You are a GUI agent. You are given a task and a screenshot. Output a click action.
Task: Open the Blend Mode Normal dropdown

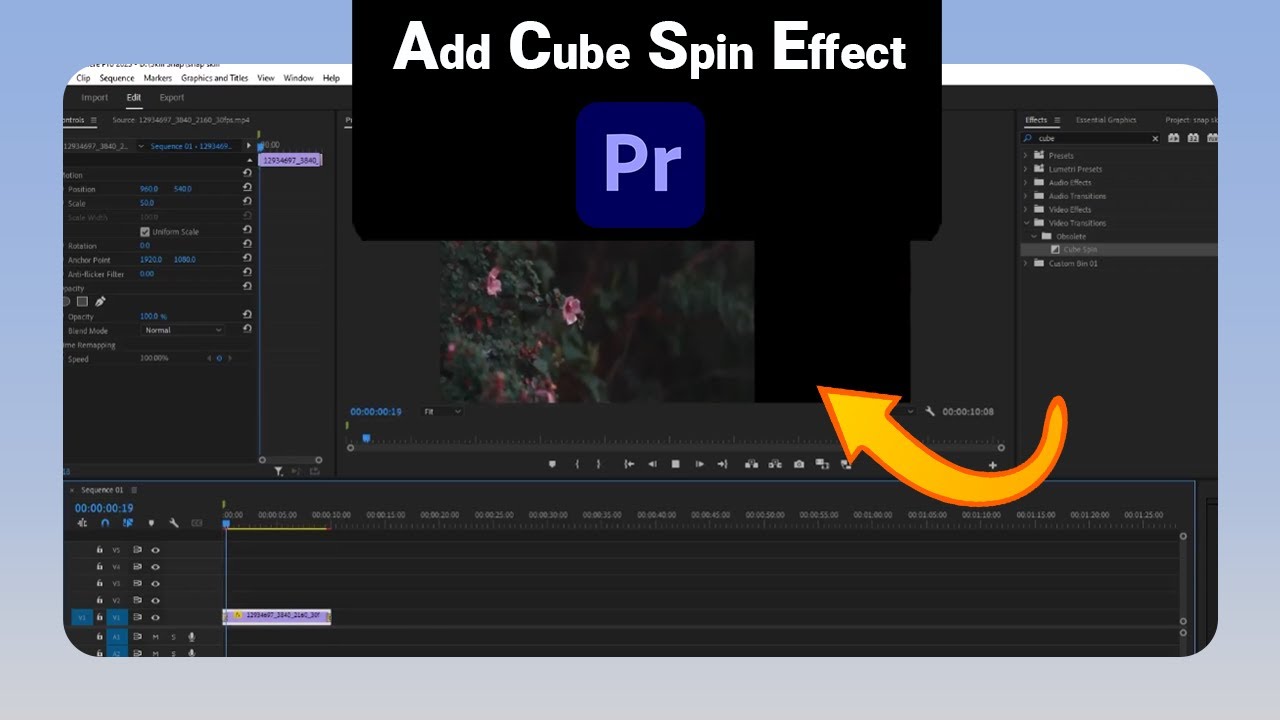183,330
